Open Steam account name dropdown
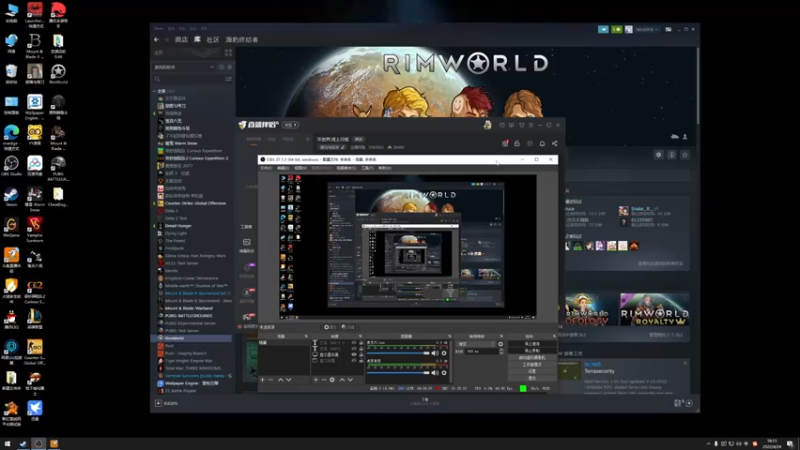The width and height of the screenshot is (800, 450). pos(647,30)
